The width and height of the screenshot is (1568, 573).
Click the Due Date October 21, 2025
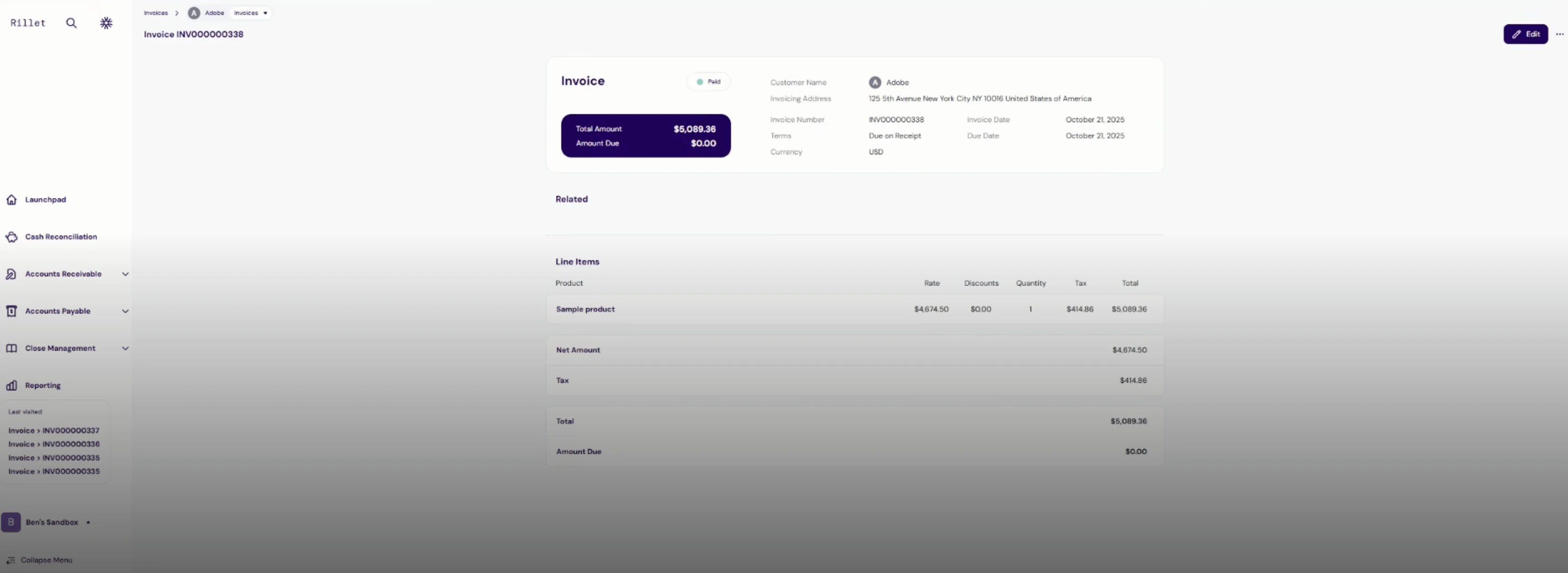pos(1094,136)
